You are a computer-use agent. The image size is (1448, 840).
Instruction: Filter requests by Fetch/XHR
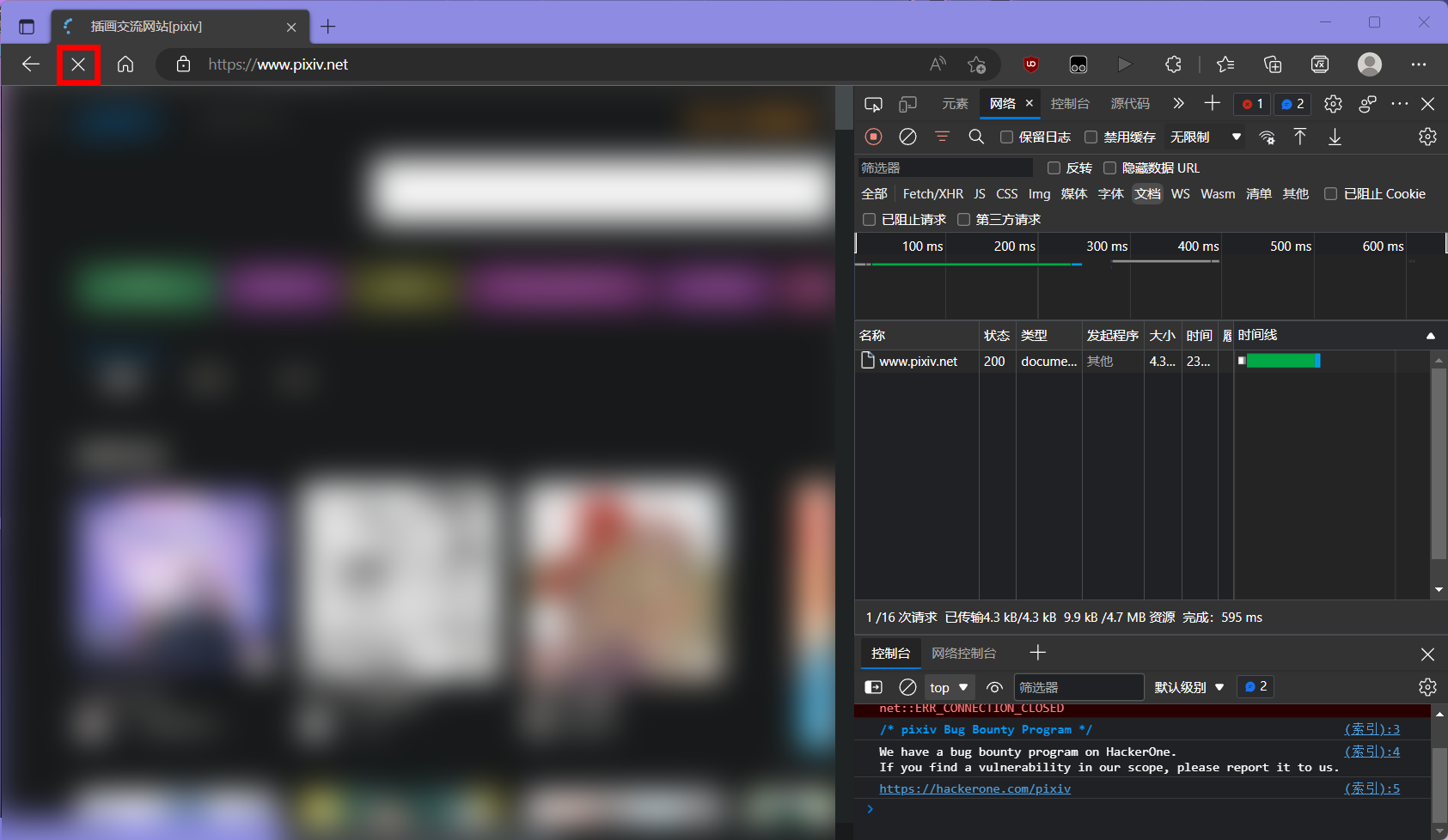(x=933, y=194)
